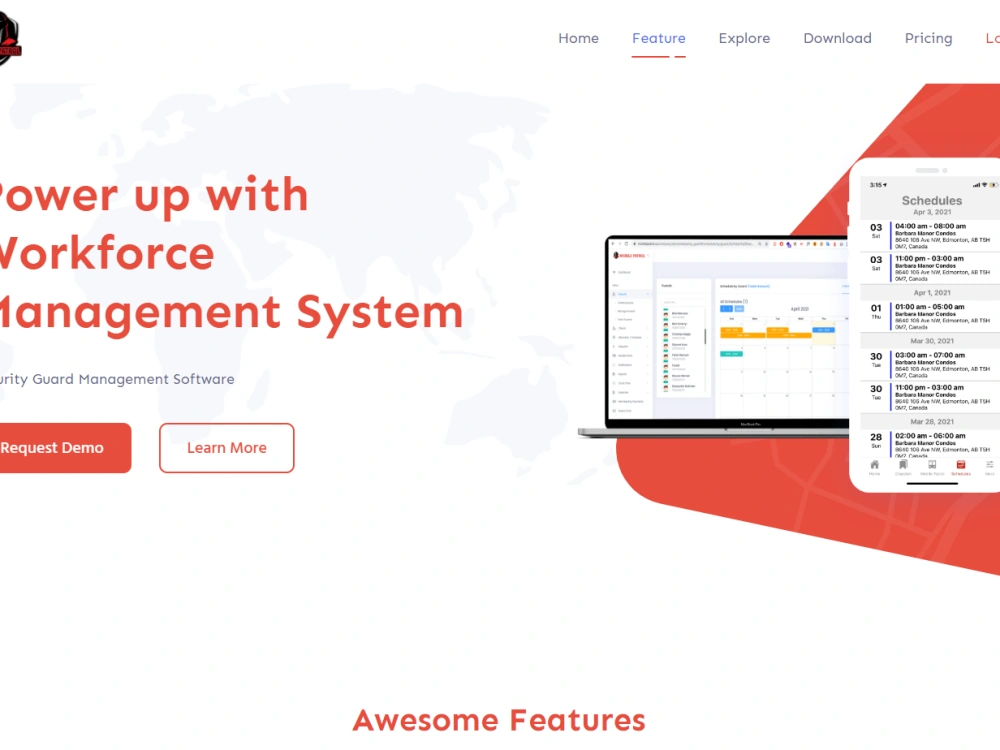This screenshot has width=1000, height=750.
Task: Click the 'Management System' headline text
Action: 231,313
